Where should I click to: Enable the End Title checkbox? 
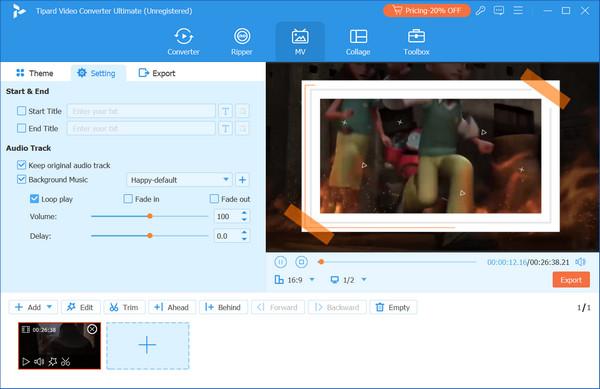21,128
